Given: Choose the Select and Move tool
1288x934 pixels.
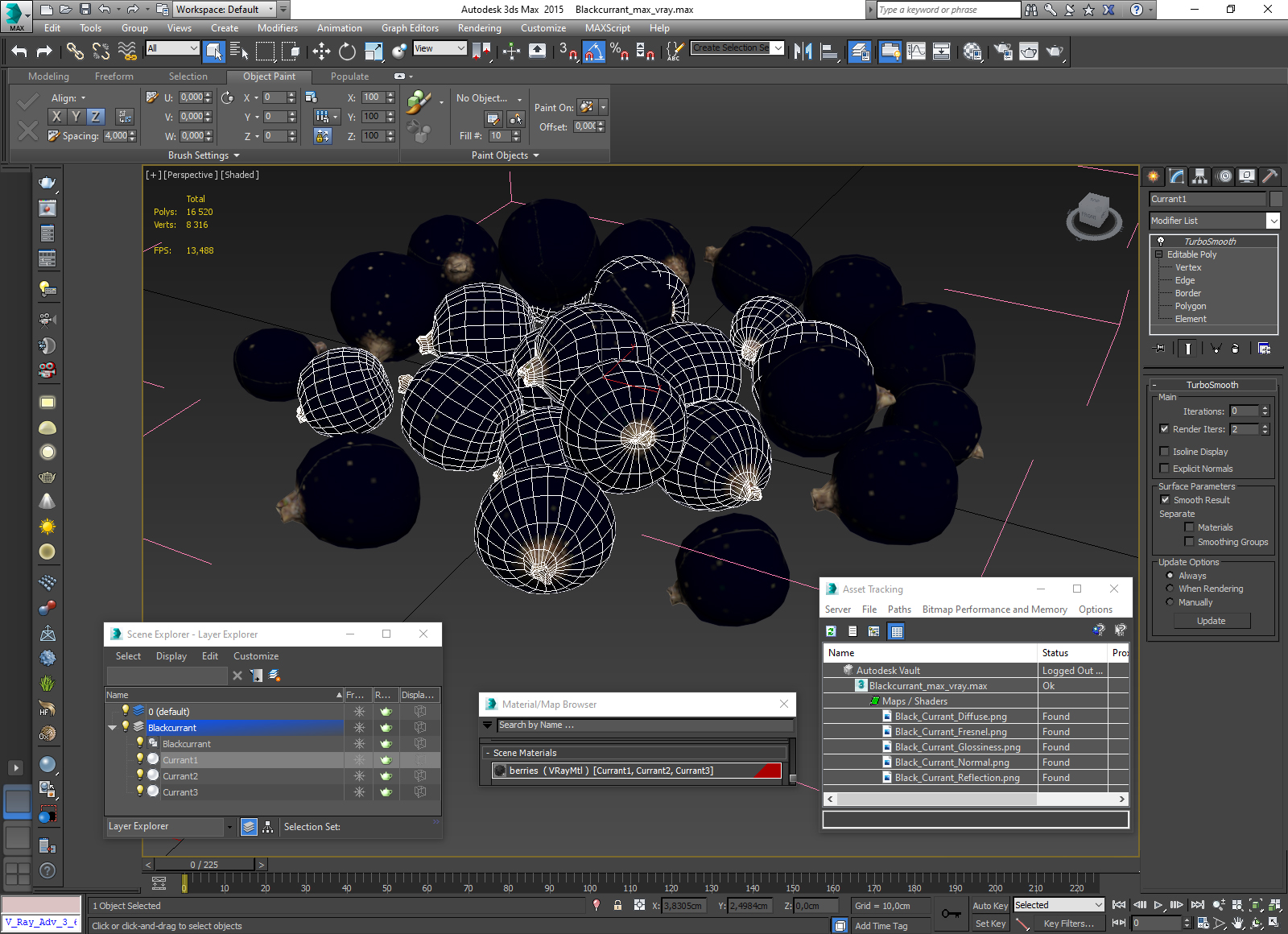Looking at the screenshot, I should pyautogui.click(x=321, y=52).
